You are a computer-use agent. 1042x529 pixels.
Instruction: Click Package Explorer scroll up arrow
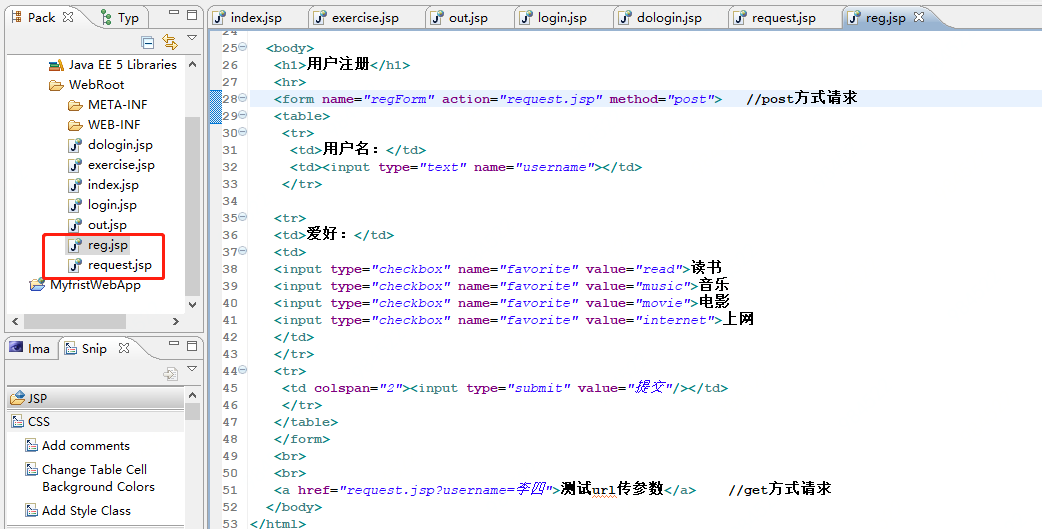[x=192, y=64]
